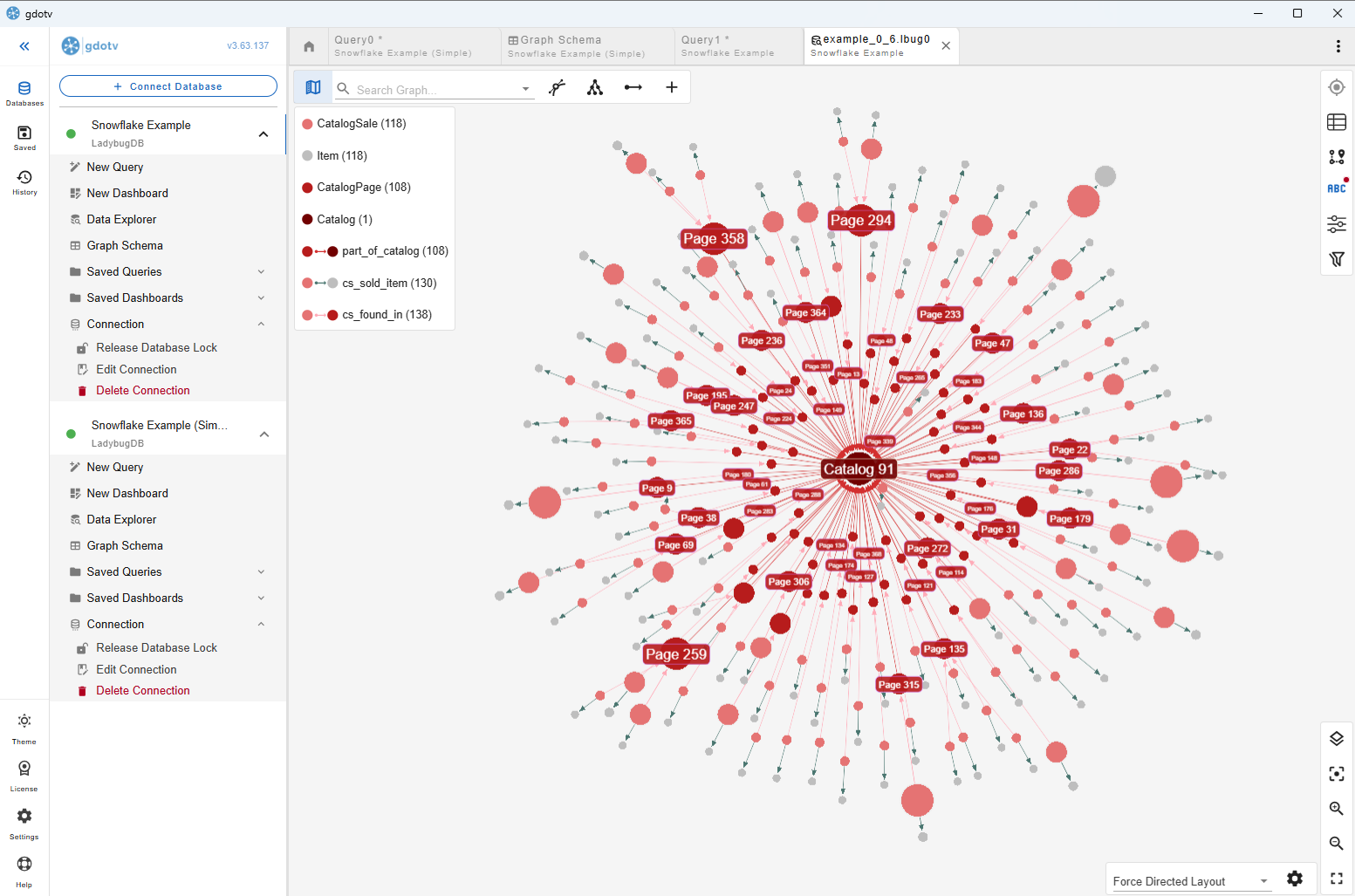Toggle part_of_catalog edge legend entry
The width and height of the screenshot is (1355, 896).
click(x=374, y=251)
